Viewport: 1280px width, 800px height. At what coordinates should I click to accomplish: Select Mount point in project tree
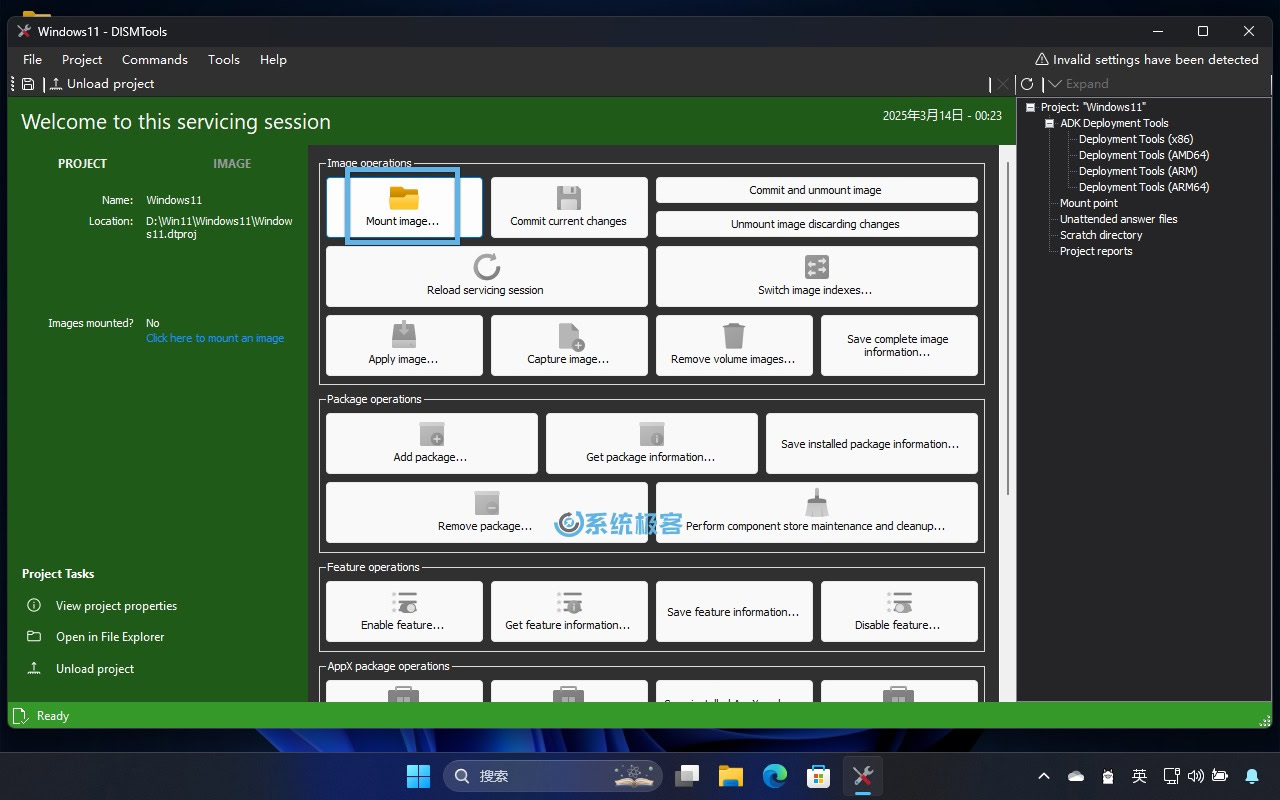[x=1089, y=203]
